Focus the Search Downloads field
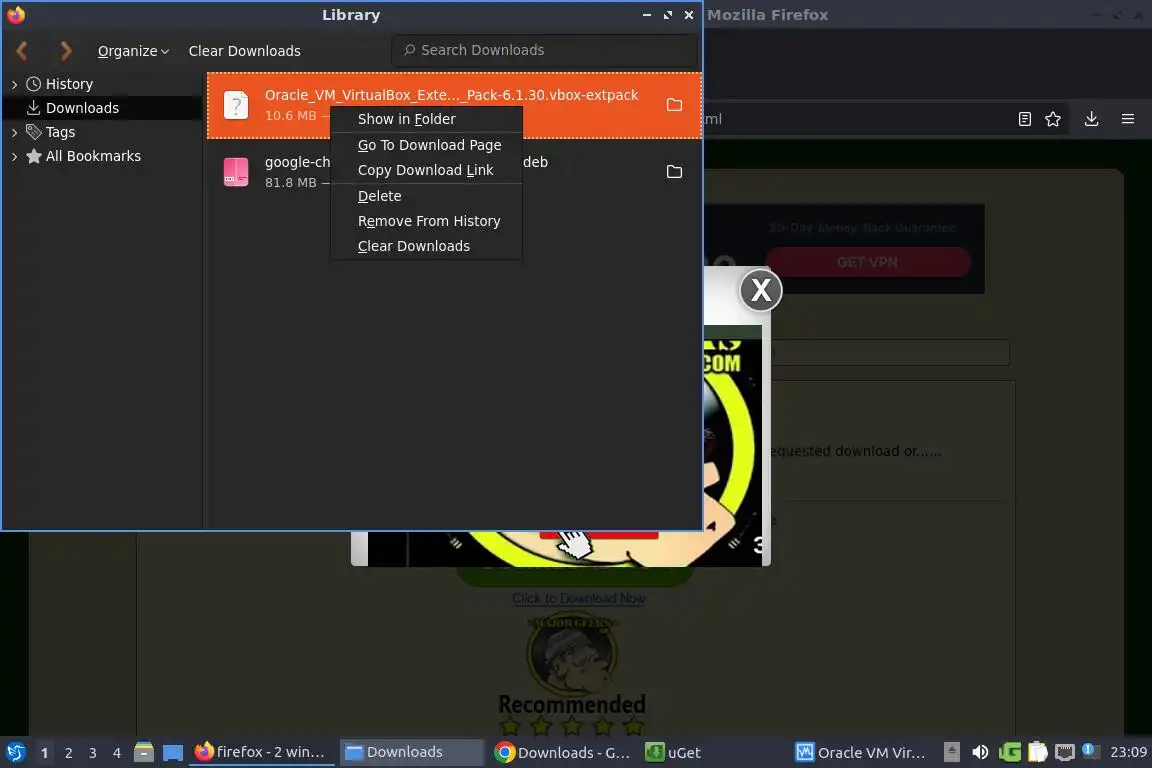 click(544, 50)
